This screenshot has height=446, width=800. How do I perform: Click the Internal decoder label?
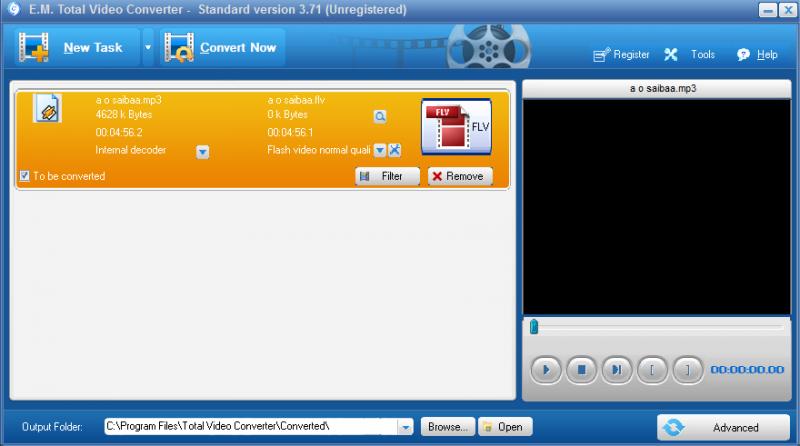coord(131,150)
